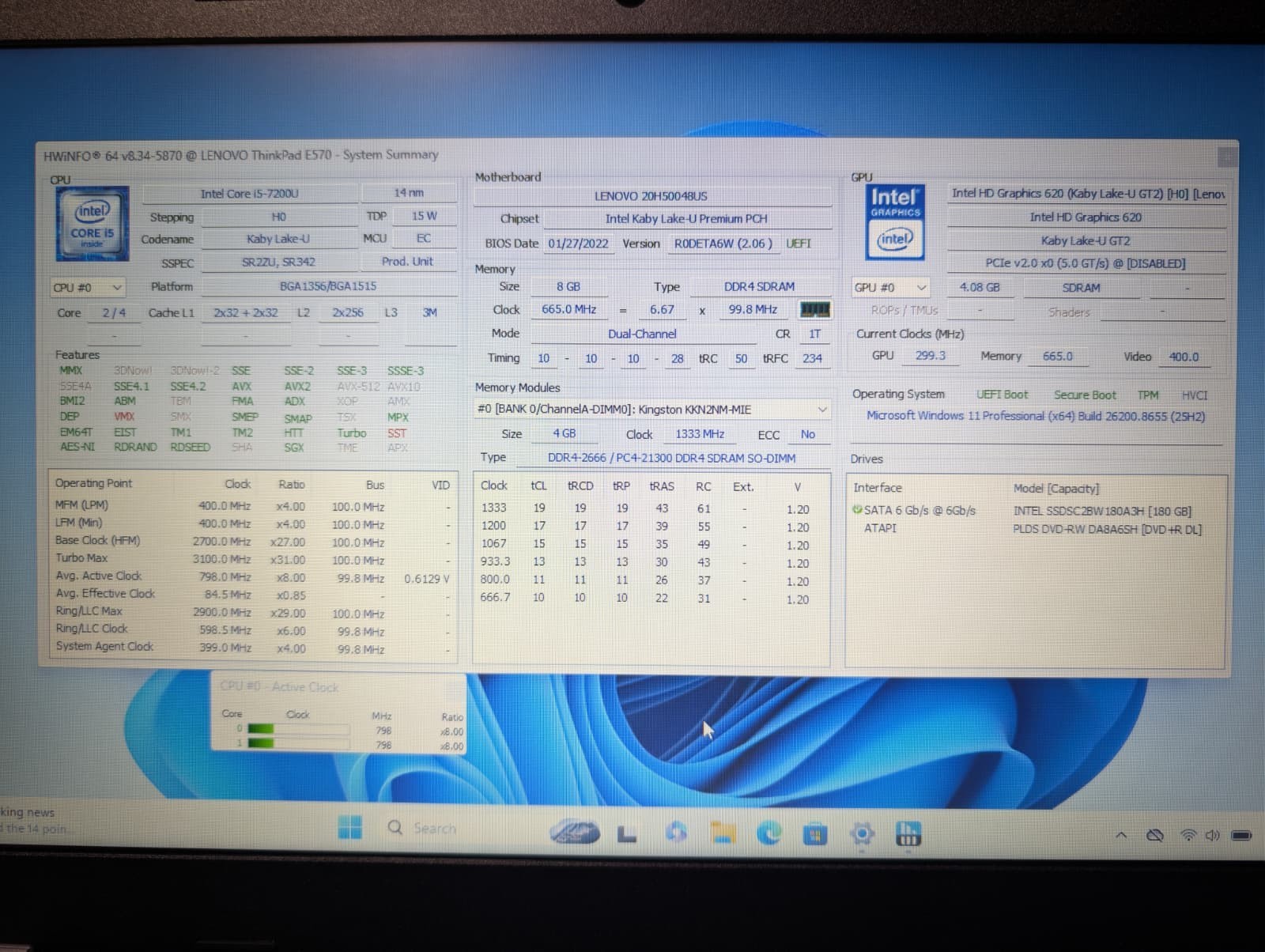Screen dimensions: 1265x952
Task: Open Copilot from the taskbar
Action: [x=675, y=833]
